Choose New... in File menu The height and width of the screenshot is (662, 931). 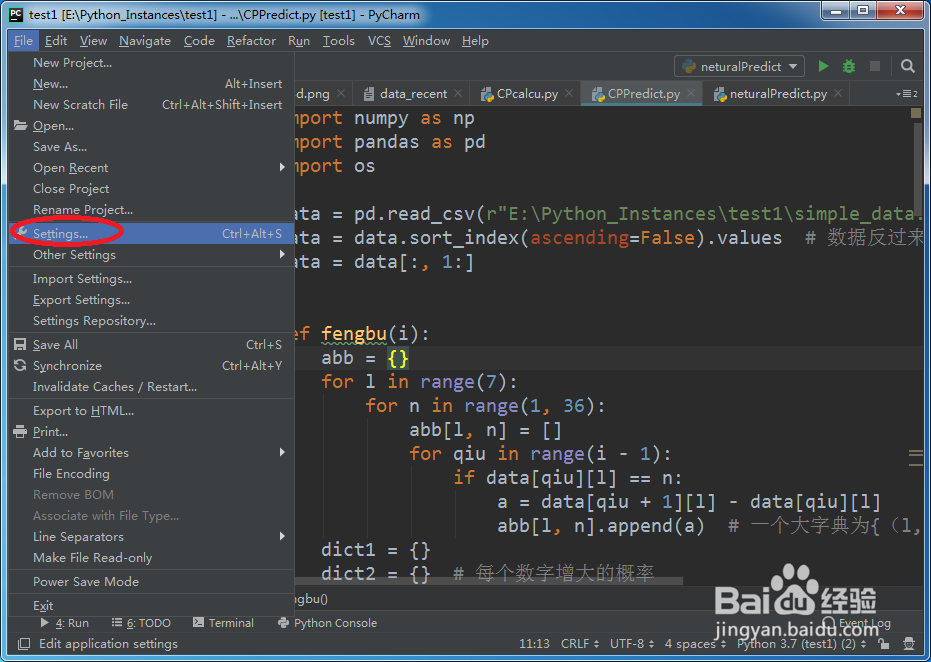[151, 84]
